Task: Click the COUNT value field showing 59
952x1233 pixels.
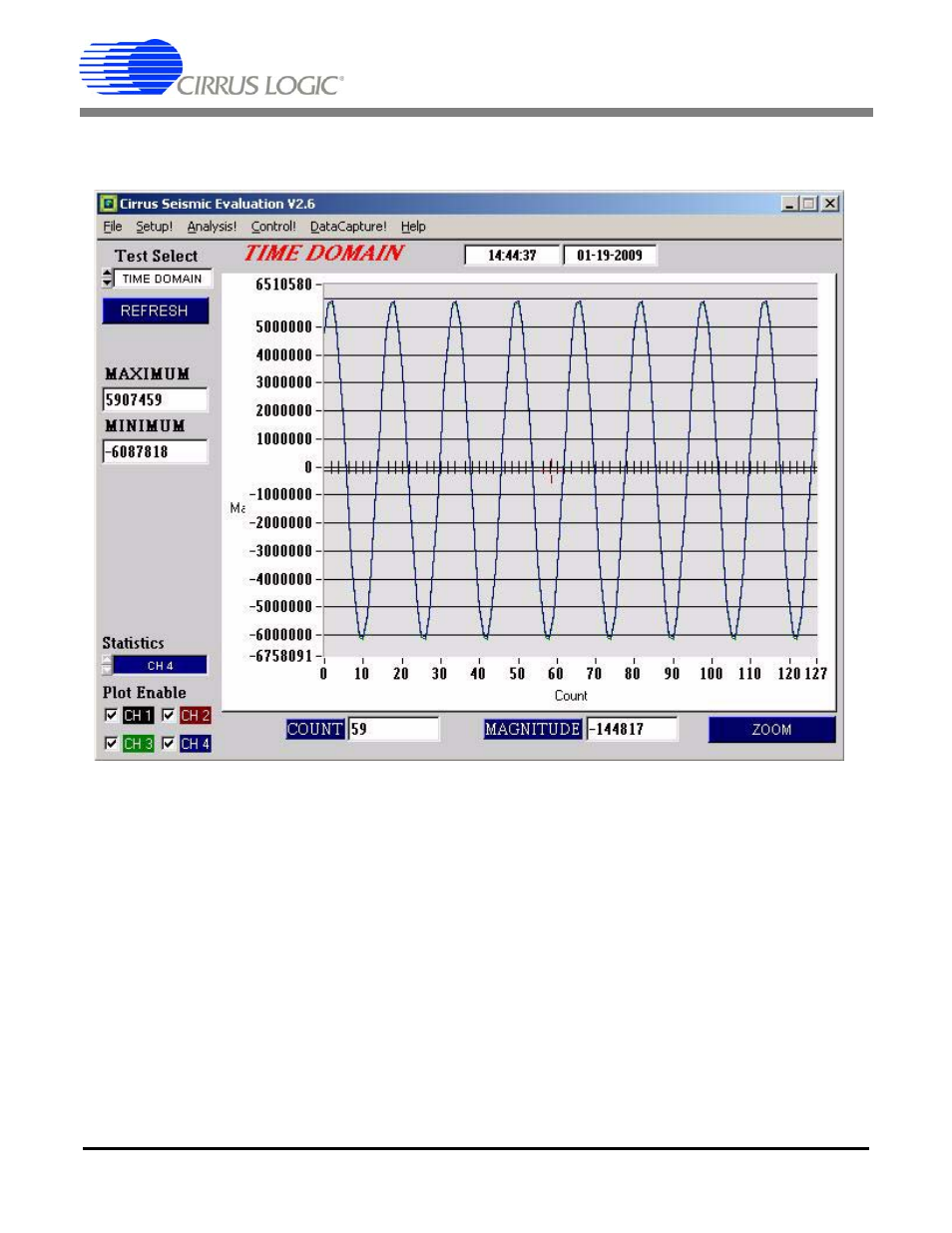Action: coord(393,729)
